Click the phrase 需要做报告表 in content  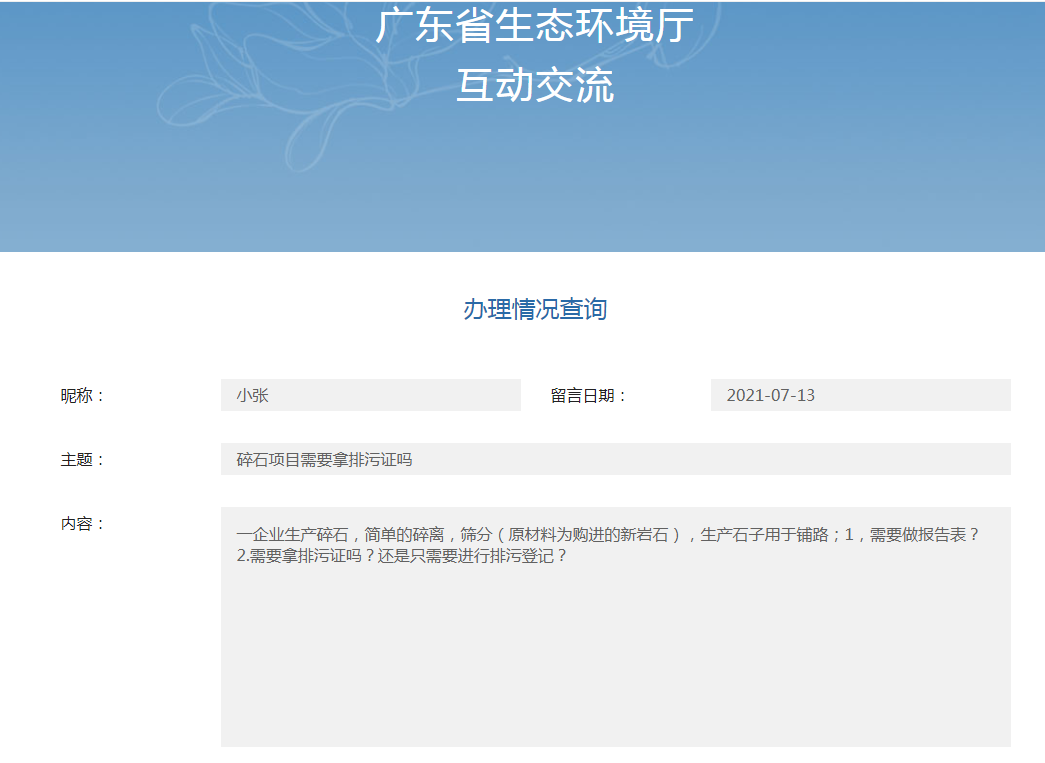[x=918, y=535]
